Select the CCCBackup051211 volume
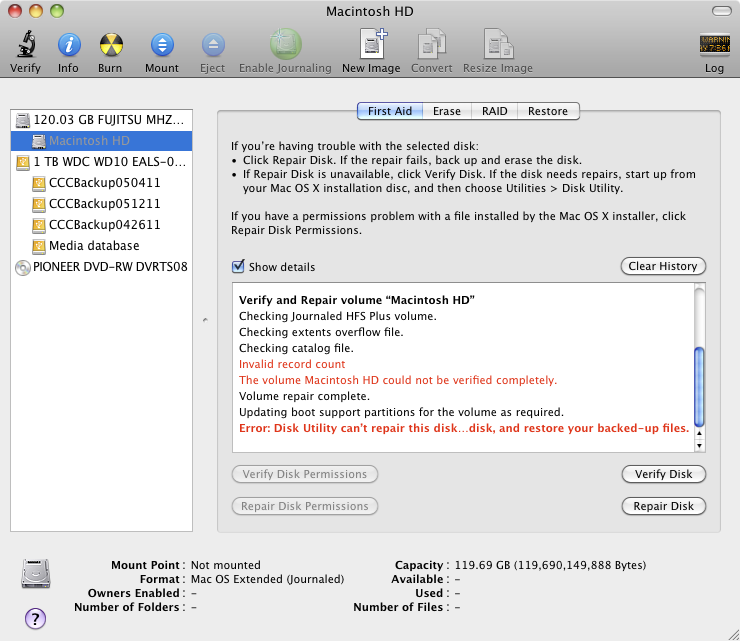The height and width of the screenshot is (641, 740). pyautogui.click(x=101, y=204)
